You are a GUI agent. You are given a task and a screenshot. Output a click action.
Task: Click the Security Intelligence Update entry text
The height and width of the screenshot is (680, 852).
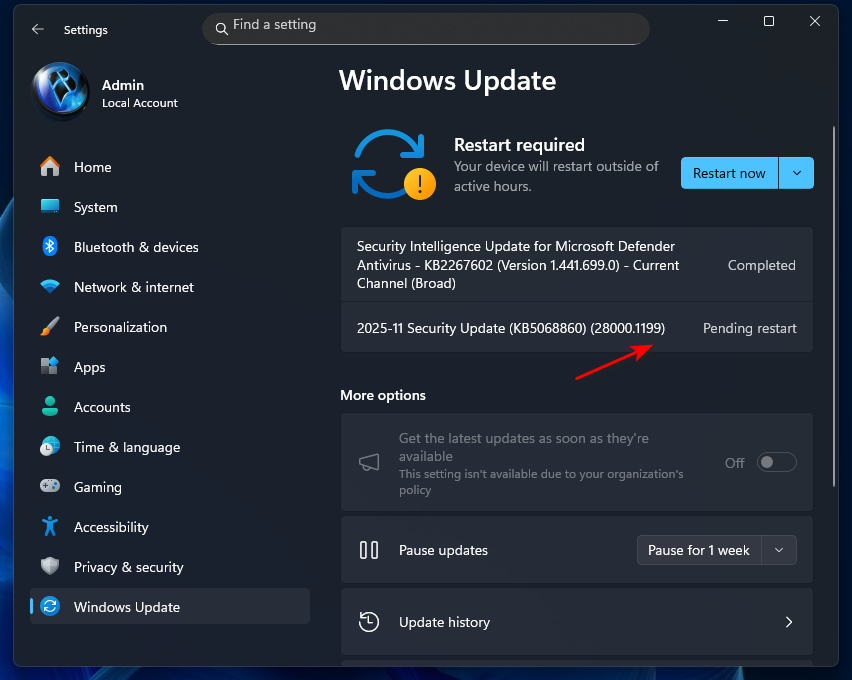(x=518, y=265)
